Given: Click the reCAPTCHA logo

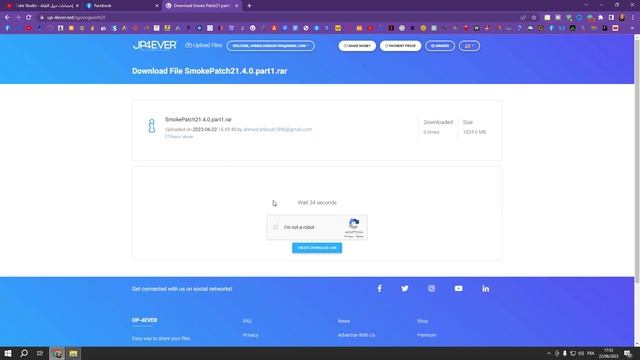Looking at the screenshot, I should [354, 223].
